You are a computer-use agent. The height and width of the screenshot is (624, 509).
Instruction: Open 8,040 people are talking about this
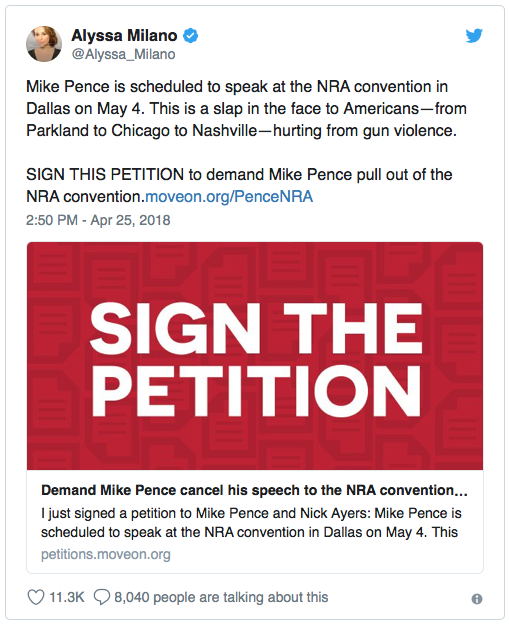[x=221, y=597]
